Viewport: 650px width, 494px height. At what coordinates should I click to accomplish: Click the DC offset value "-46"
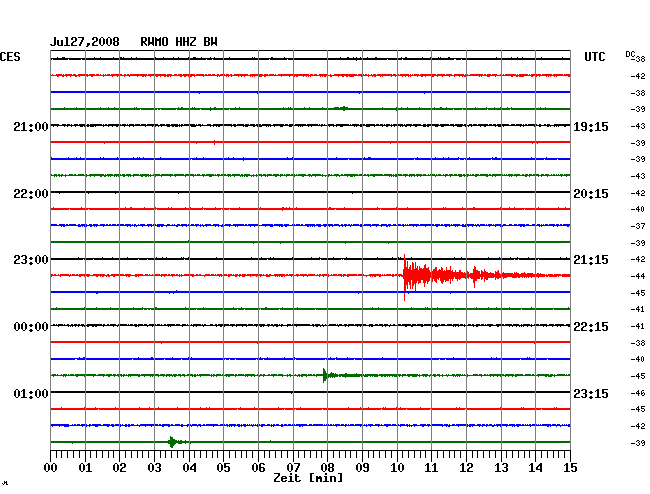638,393
